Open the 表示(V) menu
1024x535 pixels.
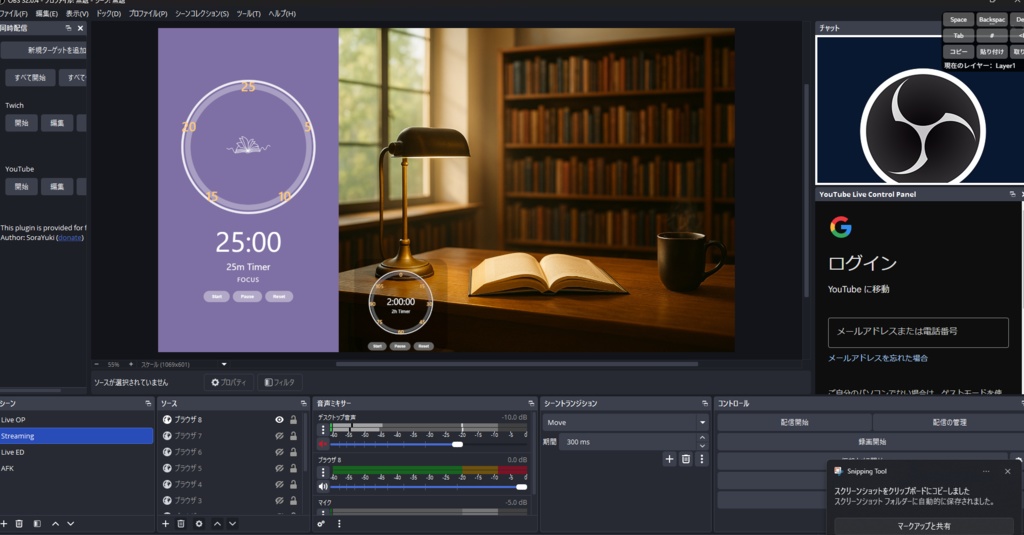[x=77, y=14]
